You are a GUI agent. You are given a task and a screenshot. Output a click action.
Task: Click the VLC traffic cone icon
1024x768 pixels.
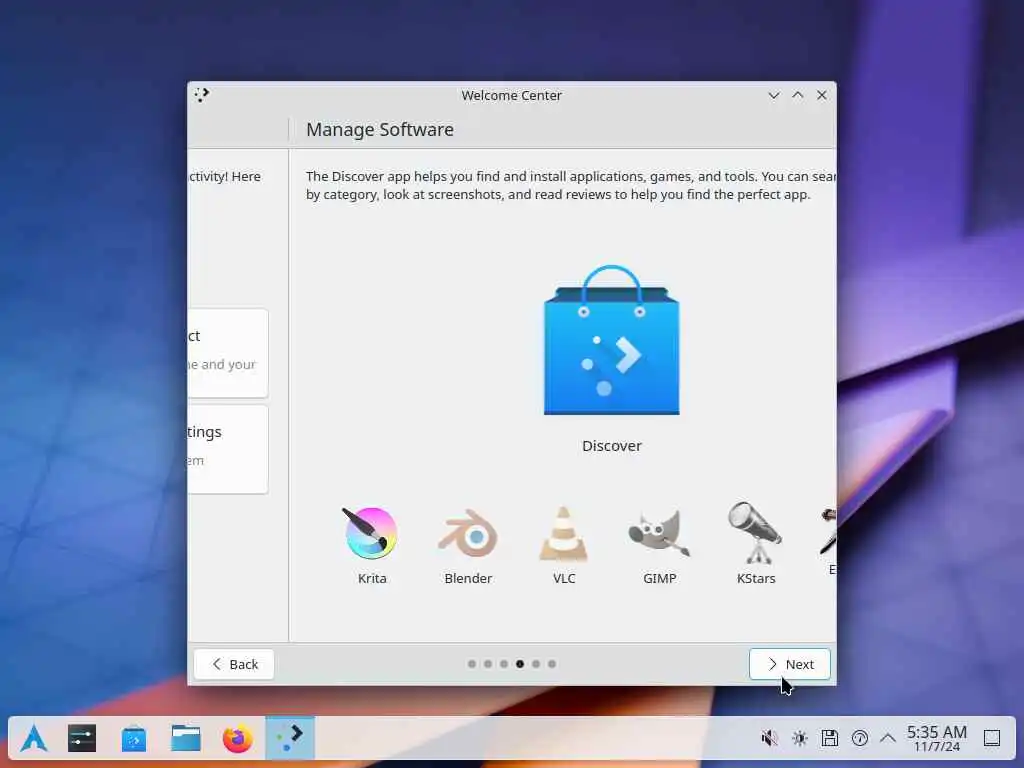point(564,534)
